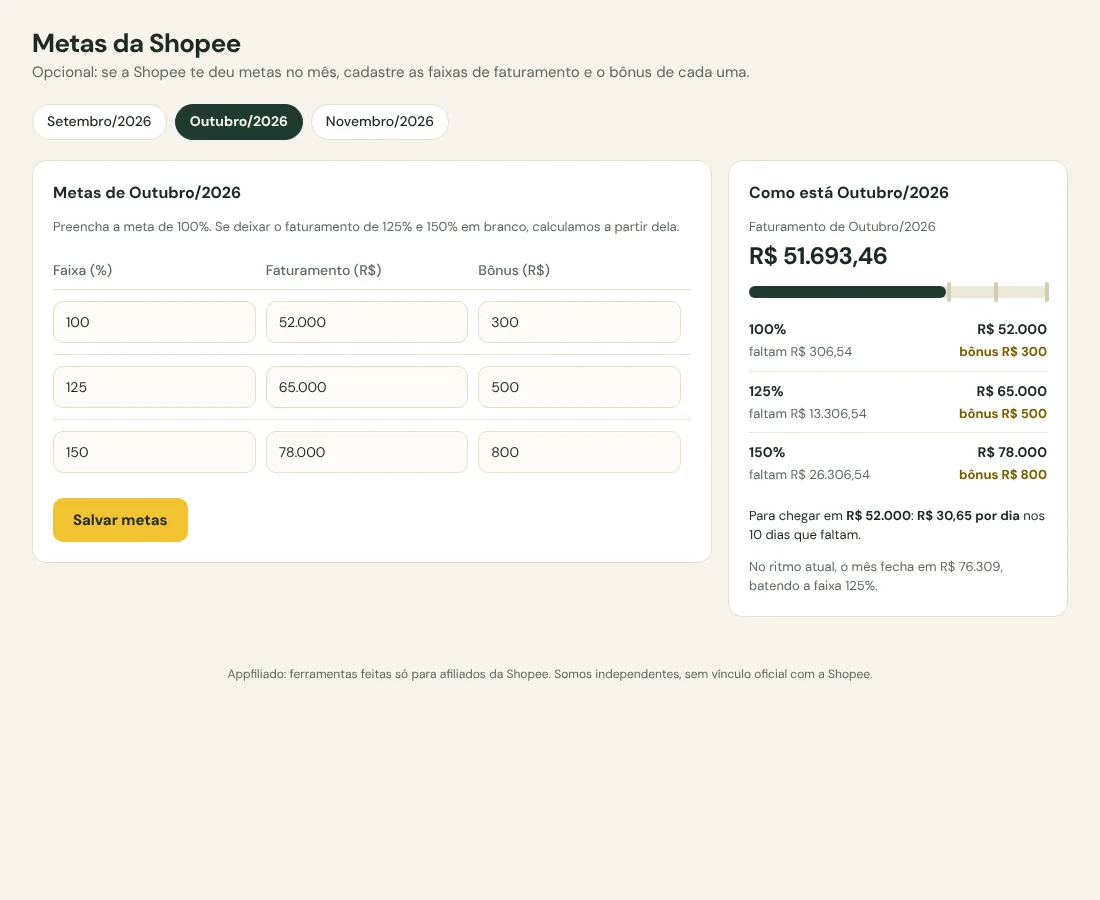Click the R$ 52.000 target in summary
1100x900 pixels.
[1012, 329]
